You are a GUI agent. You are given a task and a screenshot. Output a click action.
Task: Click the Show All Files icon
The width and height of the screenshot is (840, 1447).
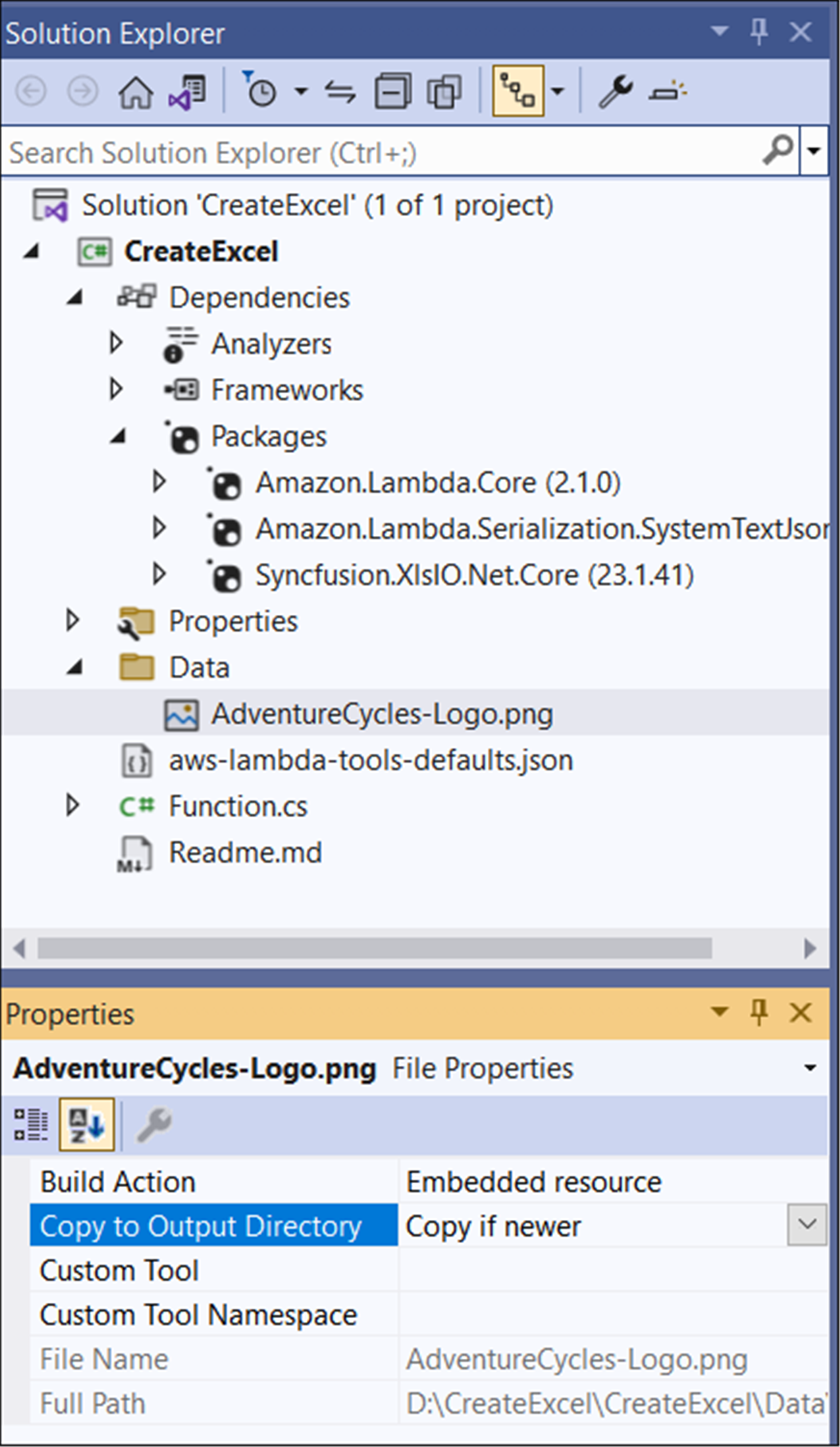tap(444, 91)
